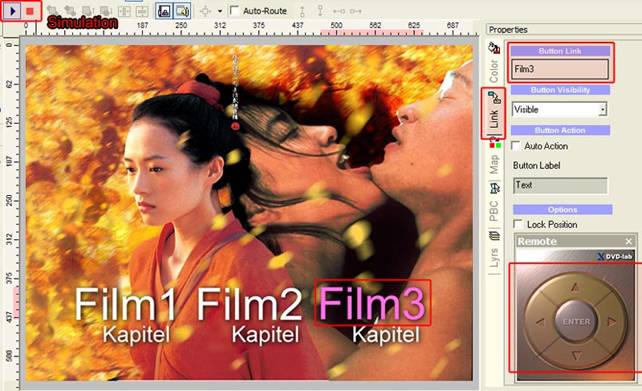Image resolution: width=642 pixels, height=391 pixels.
Task: Click the right arrow on the remote
Action: tap(612, 321)
